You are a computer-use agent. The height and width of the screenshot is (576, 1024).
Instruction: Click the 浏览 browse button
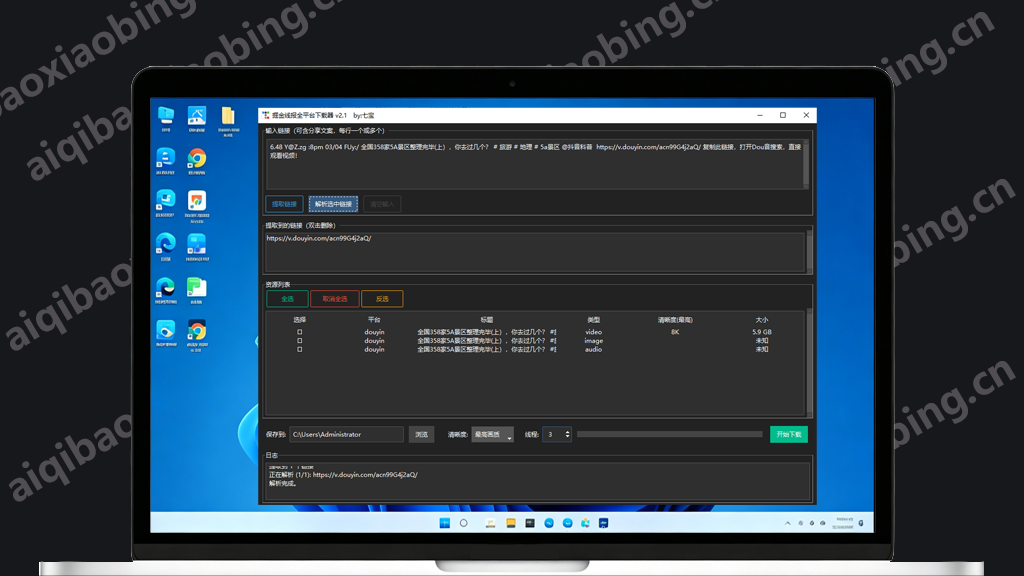(421, 434)
